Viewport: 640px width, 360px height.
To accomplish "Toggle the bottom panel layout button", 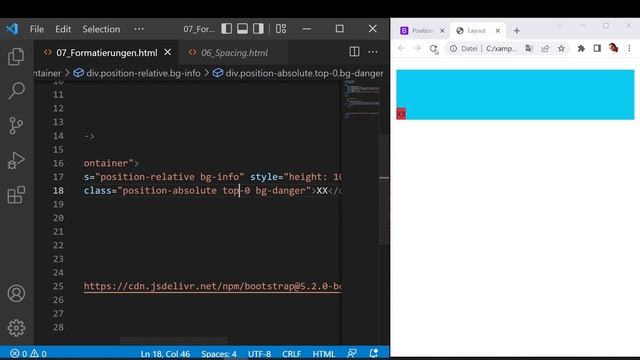I will pos(242,29).
